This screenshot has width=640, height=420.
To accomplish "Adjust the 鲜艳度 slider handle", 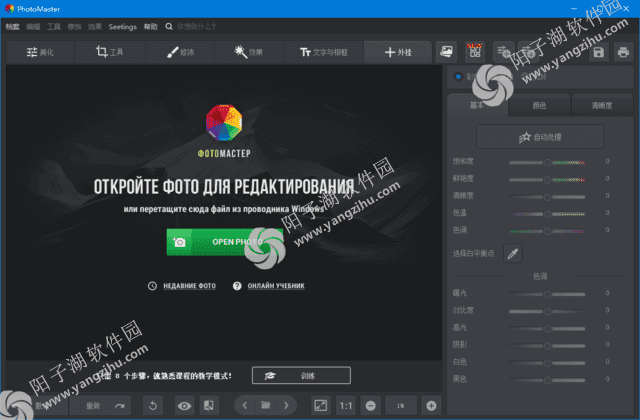I will tap(547, 179).
